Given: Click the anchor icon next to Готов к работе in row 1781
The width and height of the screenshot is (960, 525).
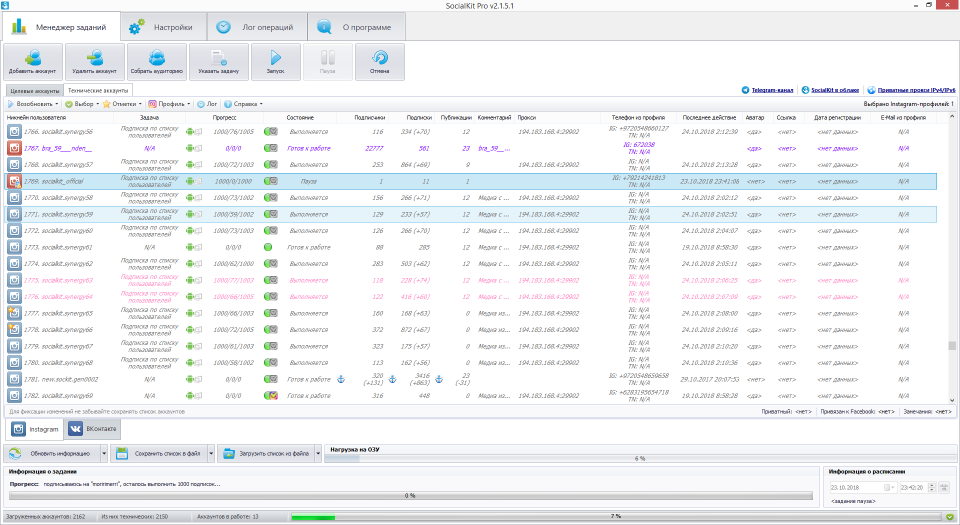Looking at the screenshot, I should pyautogui.click(x=341, y=379).
